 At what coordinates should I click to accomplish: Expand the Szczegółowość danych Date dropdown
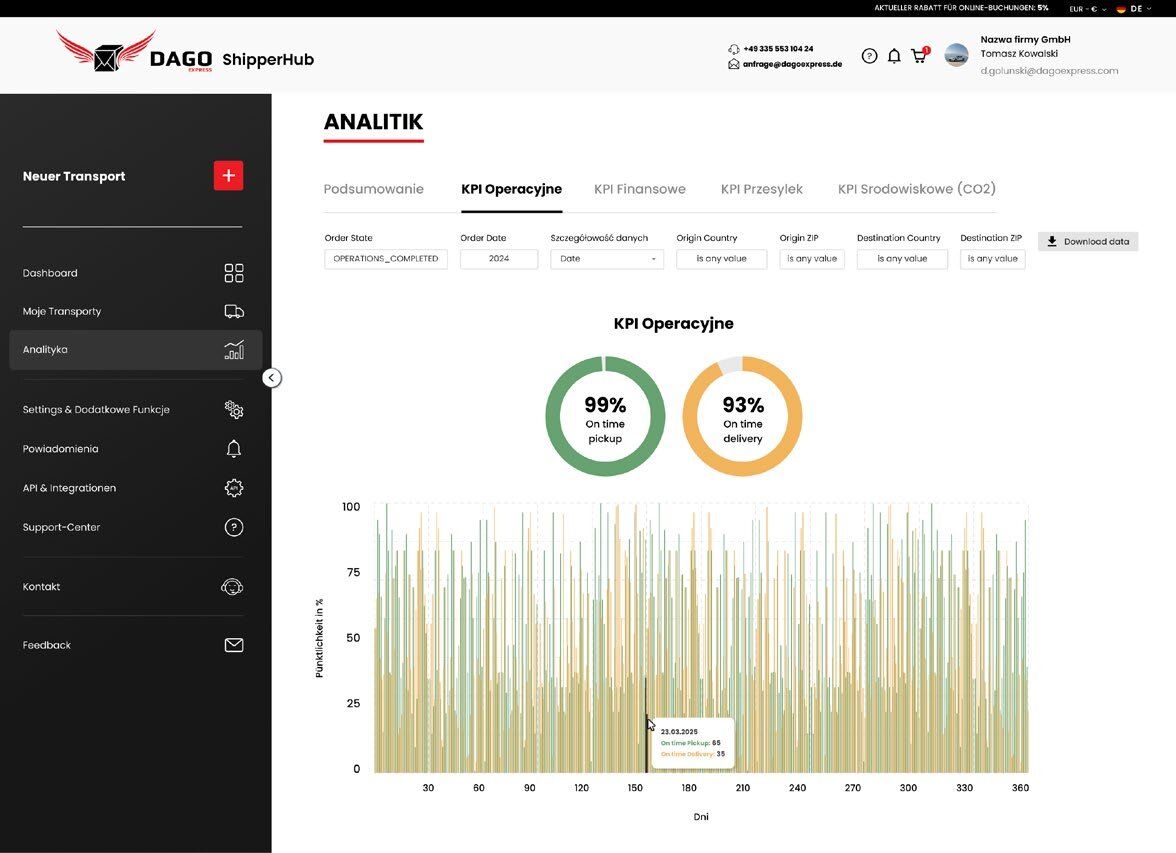607,259
